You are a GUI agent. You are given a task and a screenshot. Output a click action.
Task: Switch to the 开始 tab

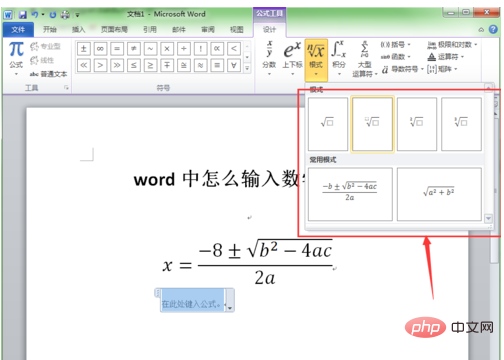(x=50, y=30)
